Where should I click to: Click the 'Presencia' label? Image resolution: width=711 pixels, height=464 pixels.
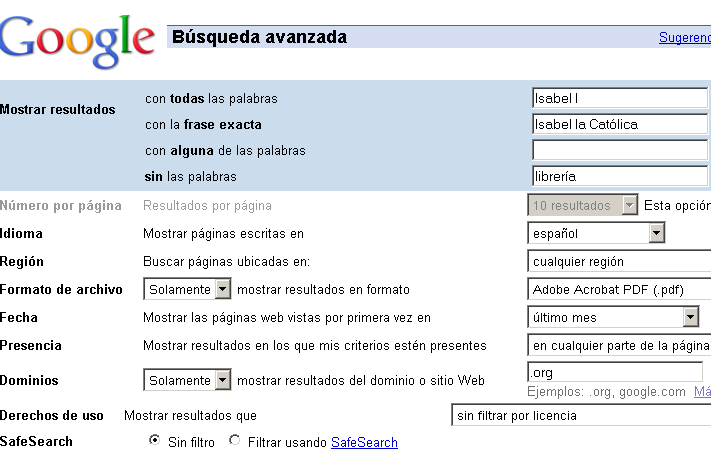31,346
